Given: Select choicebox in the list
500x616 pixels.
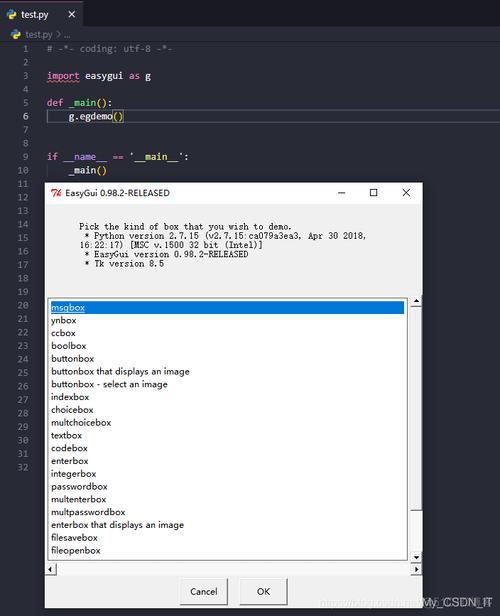Looking at the screenshot, I should (227, 410).
